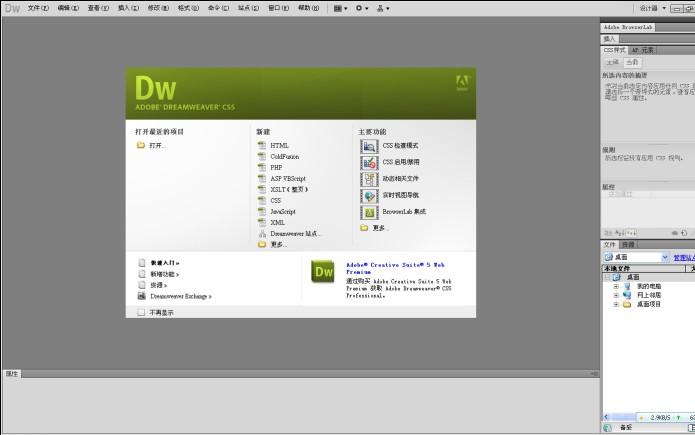Open the 桌面 site dropdown in Files panel

point(636,257)
